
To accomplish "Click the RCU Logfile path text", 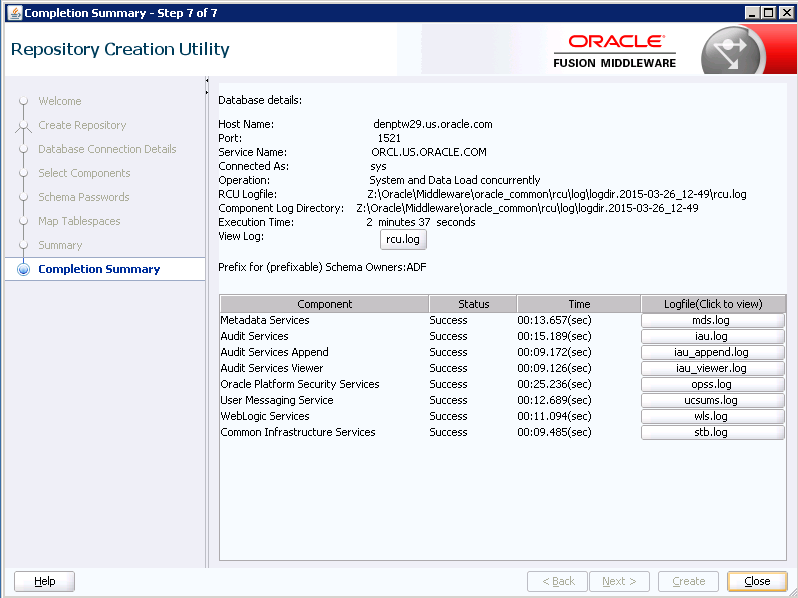I will (557, 194).
